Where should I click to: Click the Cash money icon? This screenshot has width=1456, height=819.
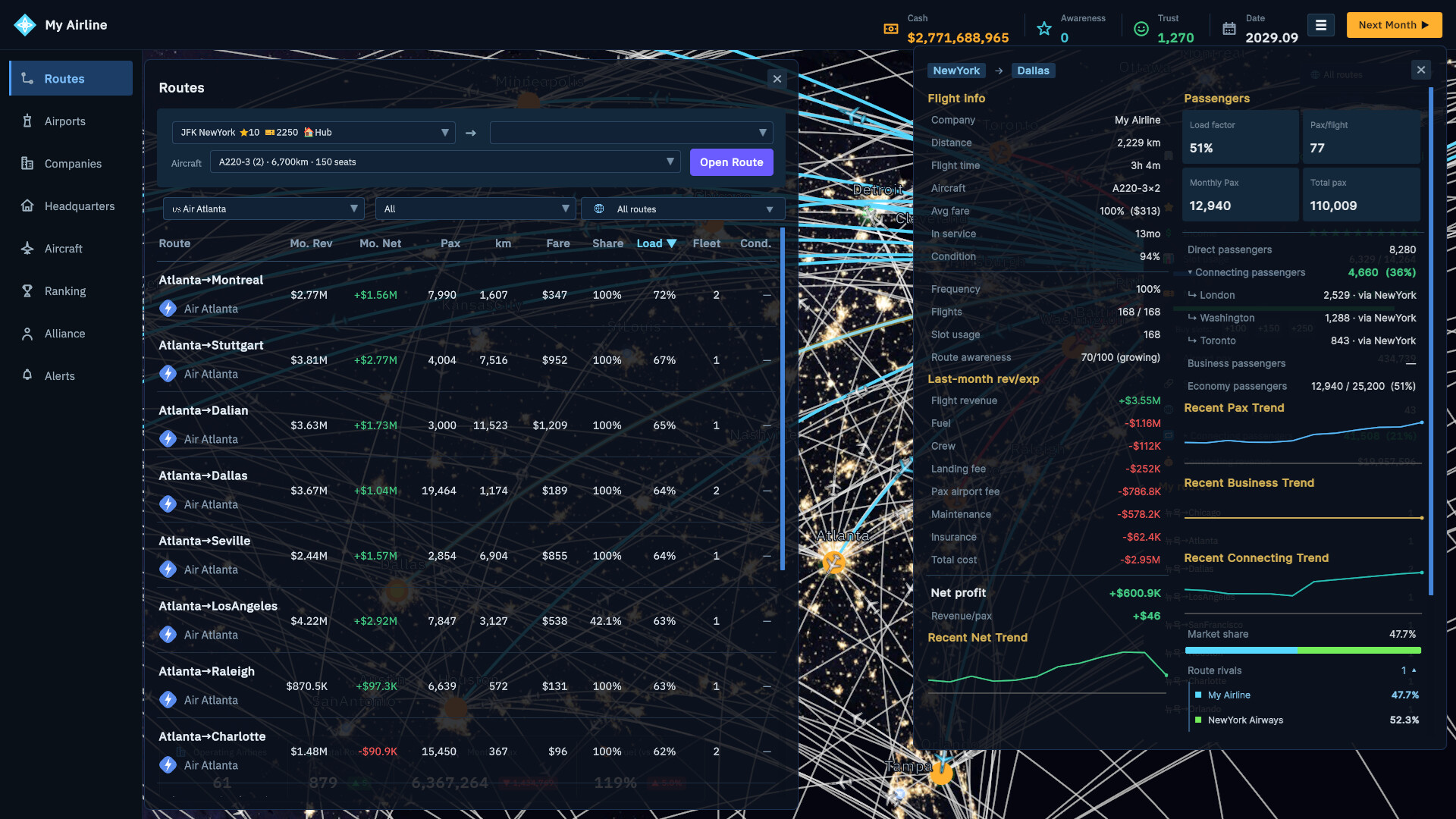891,29
